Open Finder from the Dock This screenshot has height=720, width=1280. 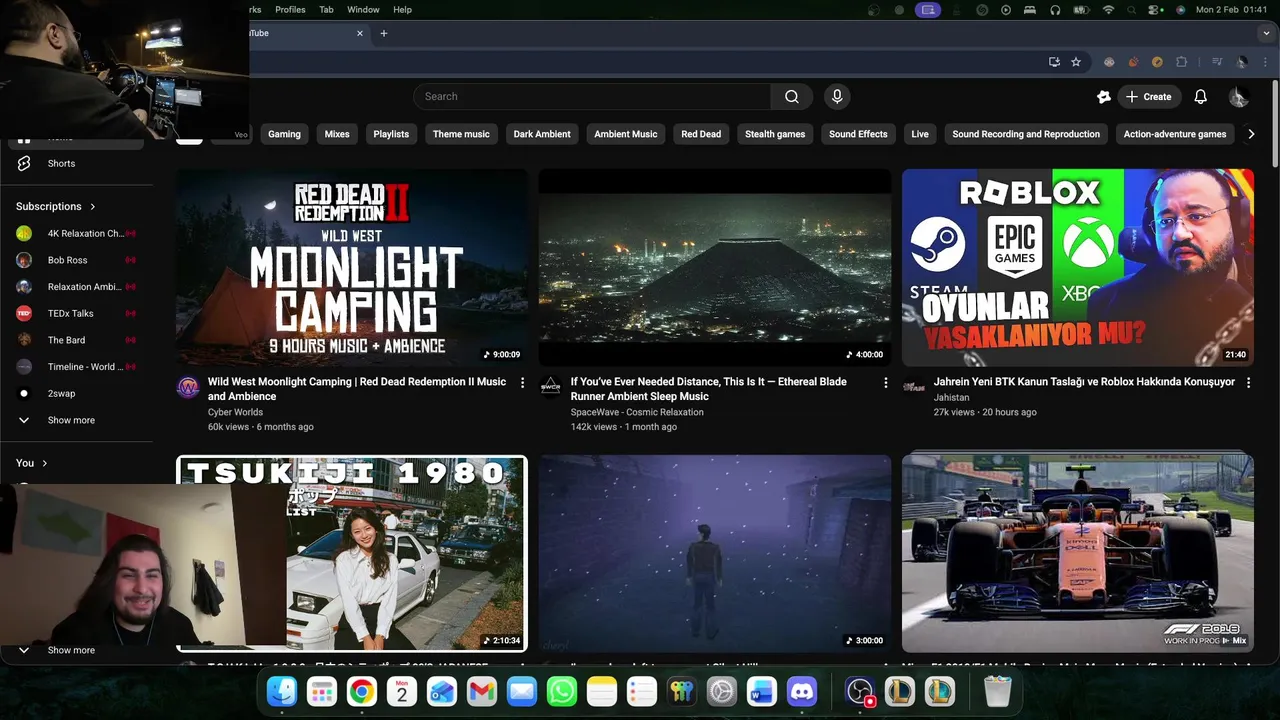click(282, 691)
